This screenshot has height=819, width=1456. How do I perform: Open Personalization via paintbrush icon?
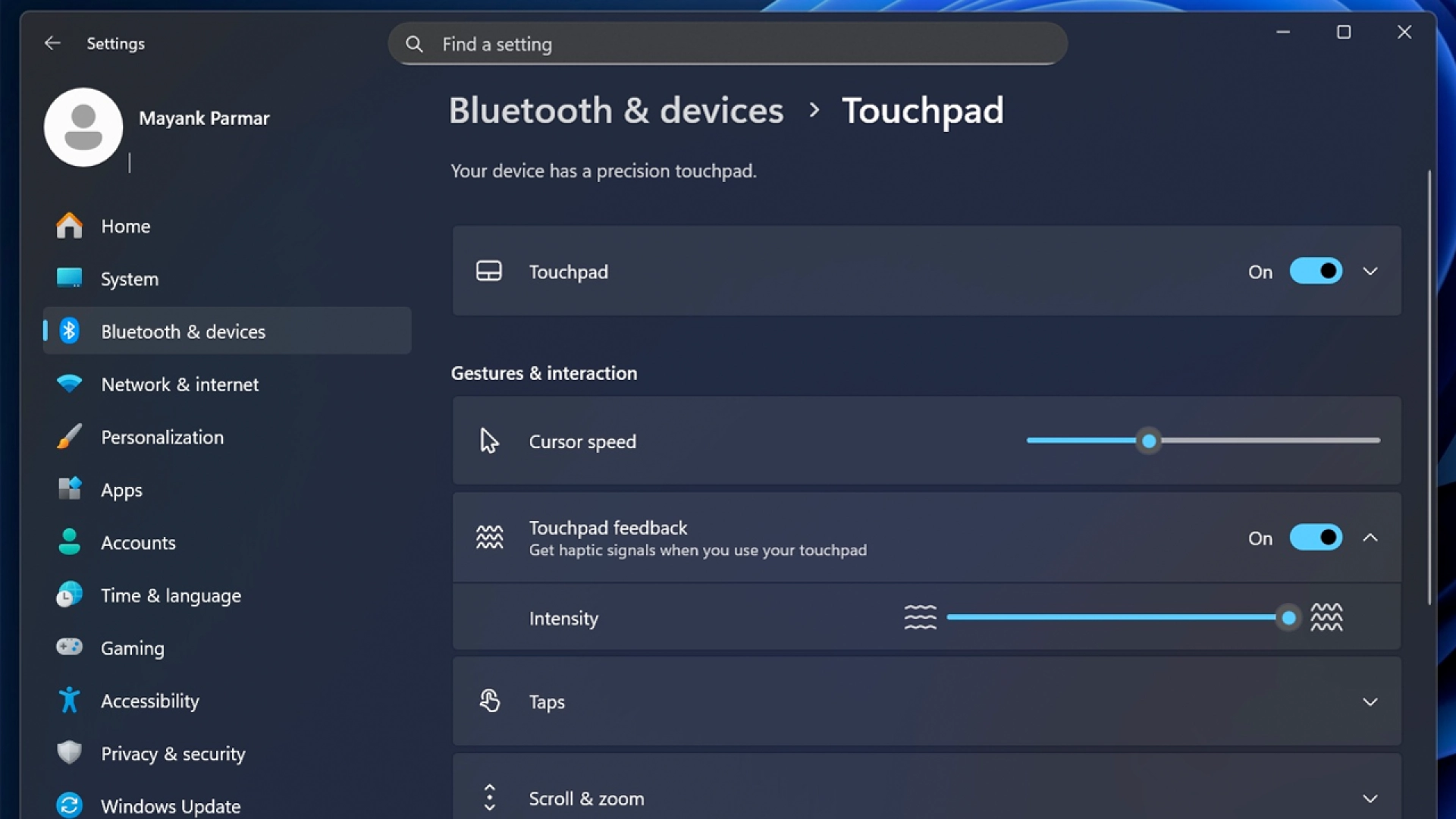click(69, 437)
